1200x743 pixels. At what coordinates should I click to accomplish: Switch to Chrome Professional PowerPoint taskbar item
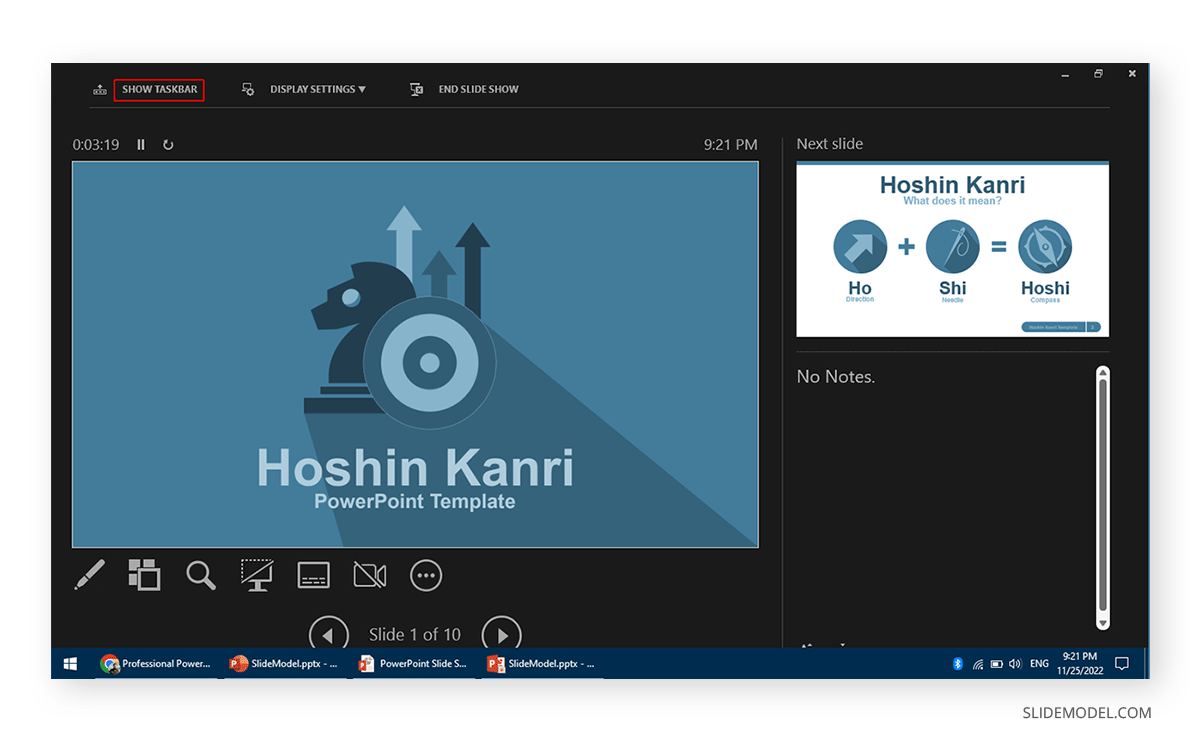156,663
